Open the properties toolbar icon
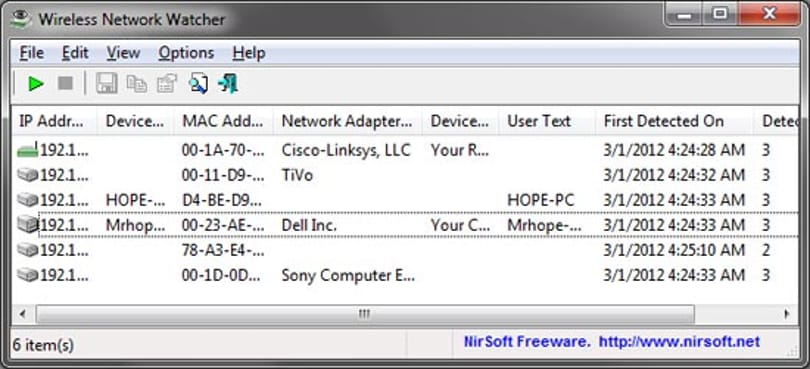810x369 pixels. (167, 83)
